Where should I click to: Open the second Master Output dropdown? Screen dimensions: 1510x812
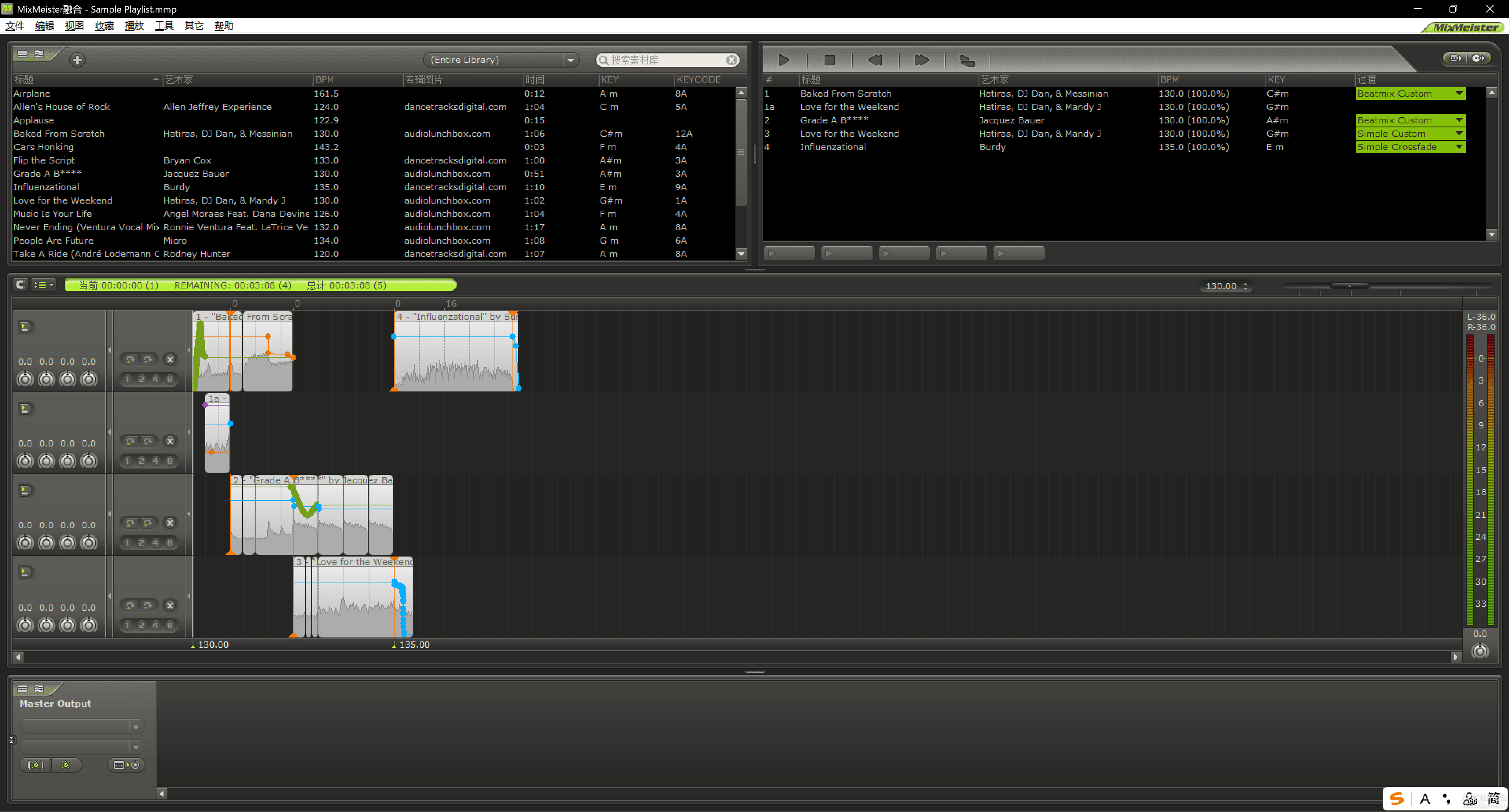[81, 747]
